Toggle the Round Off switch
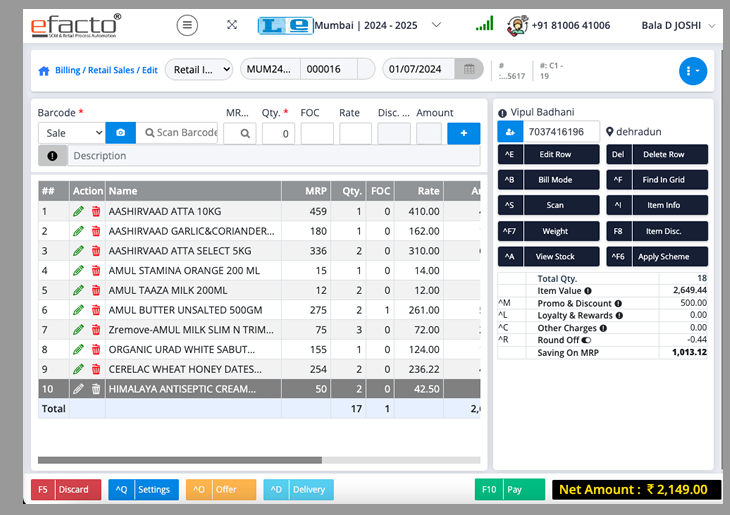Screen dimensions: 730x515 tap(586, 340)
